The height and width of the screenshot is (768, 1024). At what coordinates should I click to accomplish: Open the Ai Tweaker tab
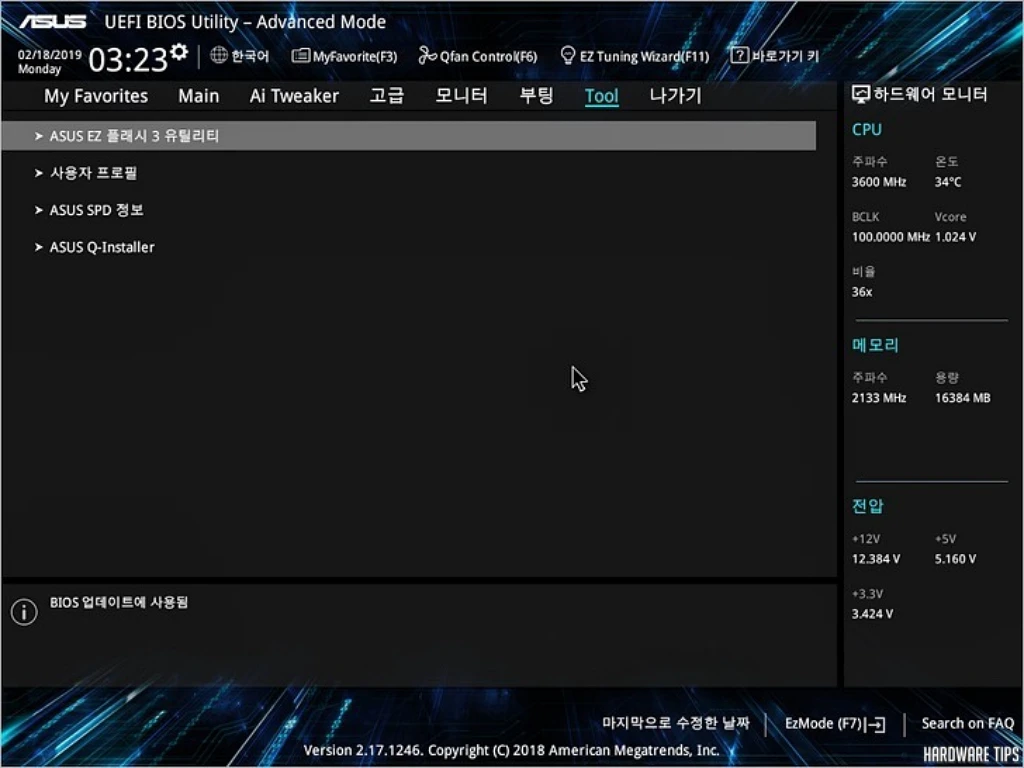coord(294,96)
